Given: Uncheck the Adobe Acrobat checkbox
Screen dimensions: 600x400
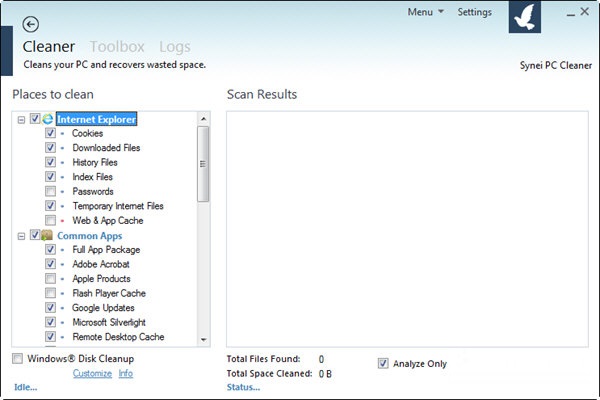Looking at the screenshot, I should point(50,264).
